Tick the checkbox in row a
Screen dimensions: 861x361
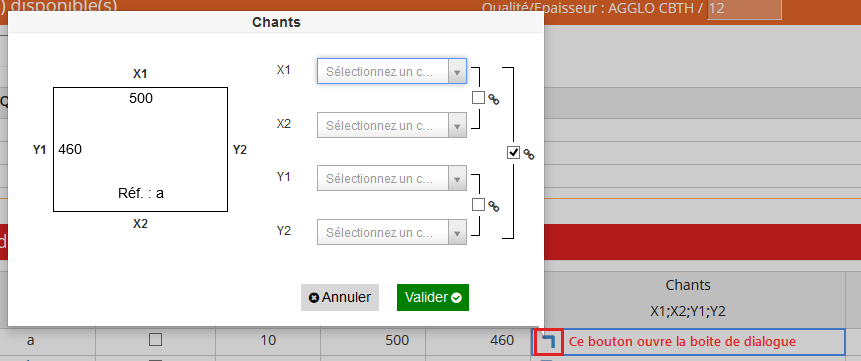[155, 340]
